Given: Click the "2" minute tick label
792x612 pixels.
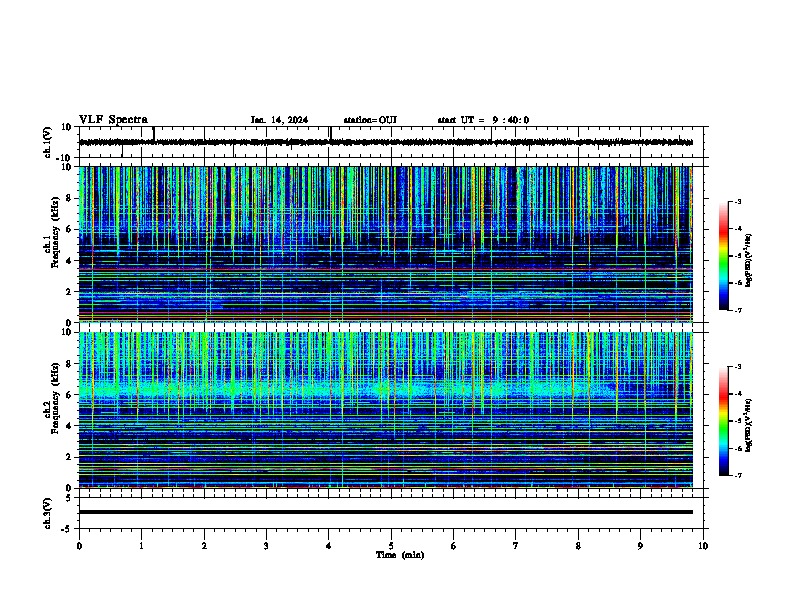Looking at the screenshot, I should pos(204,546).
